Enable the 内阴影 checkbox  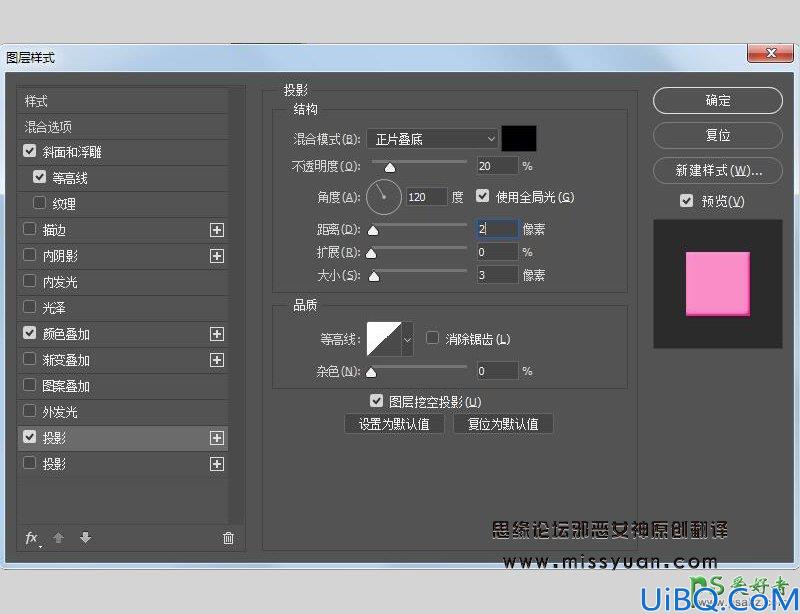coord(30,255)
